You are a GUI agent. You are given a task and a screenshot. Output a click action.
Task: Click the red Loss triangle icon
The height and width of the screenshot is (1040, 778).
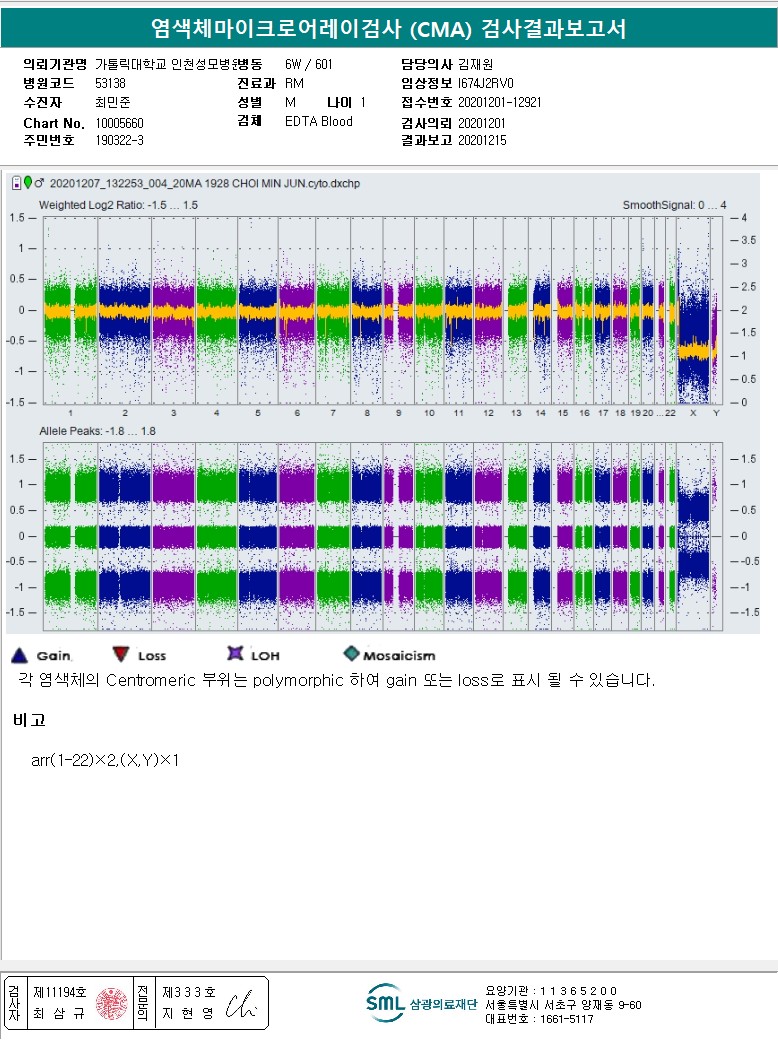[120, 655]
